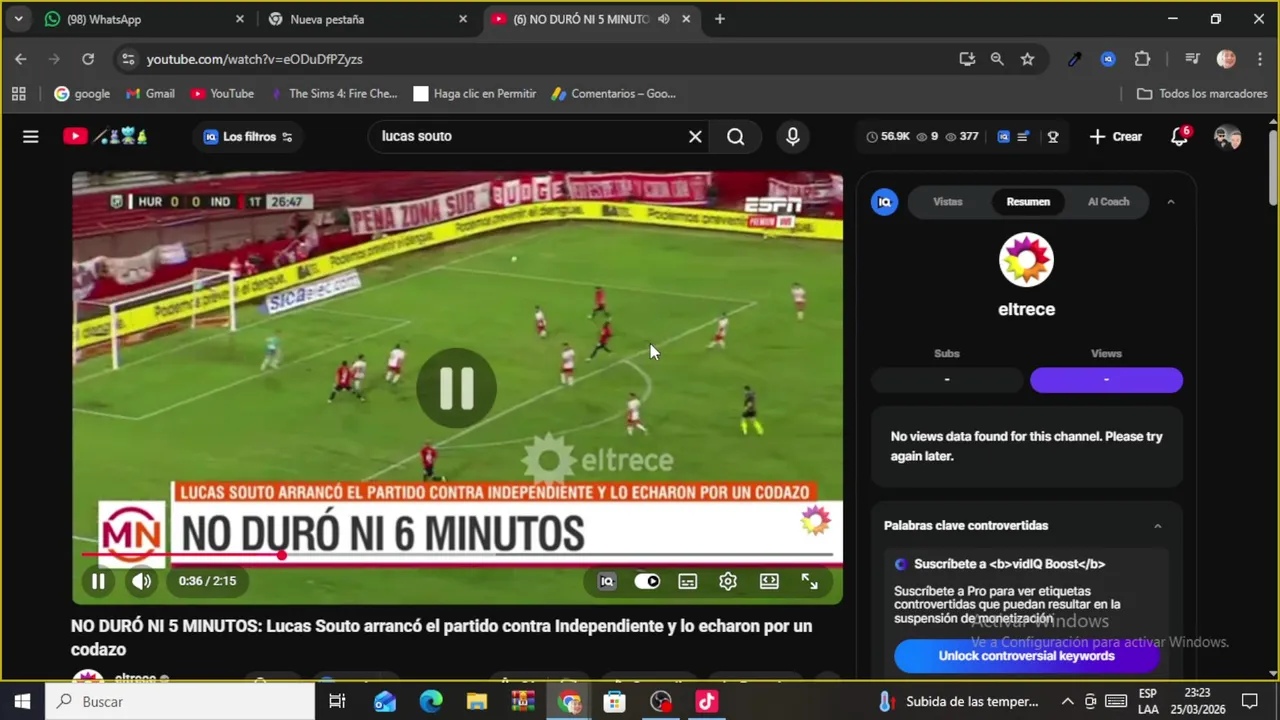Viewport: 1280px width, 720px height.
Task: Open the vidIQ trophy icon in toolbar
Action: [1053, 137]
